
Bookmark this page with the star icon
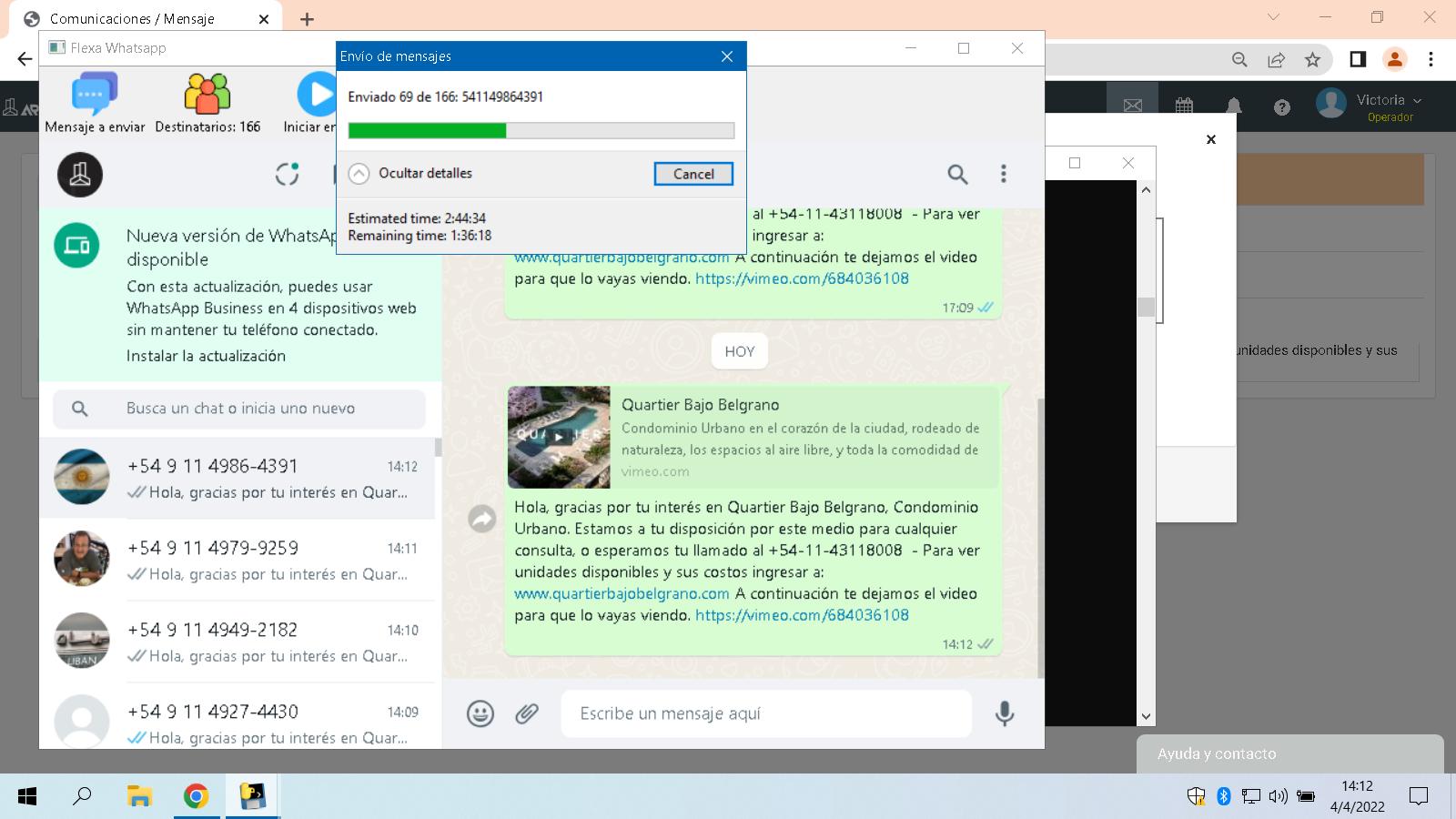pyautogui.click(x=1312, y=59)
